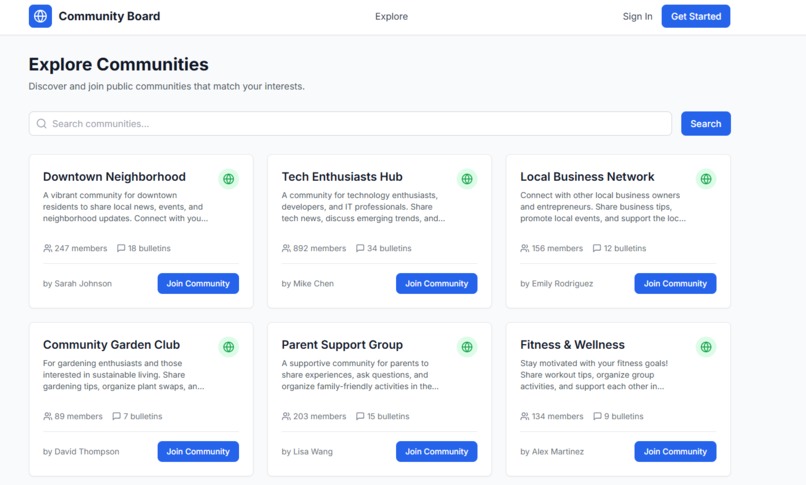The image size is (806, 485).
Task: Click the '203 members' count
Action: pos(320,416)
